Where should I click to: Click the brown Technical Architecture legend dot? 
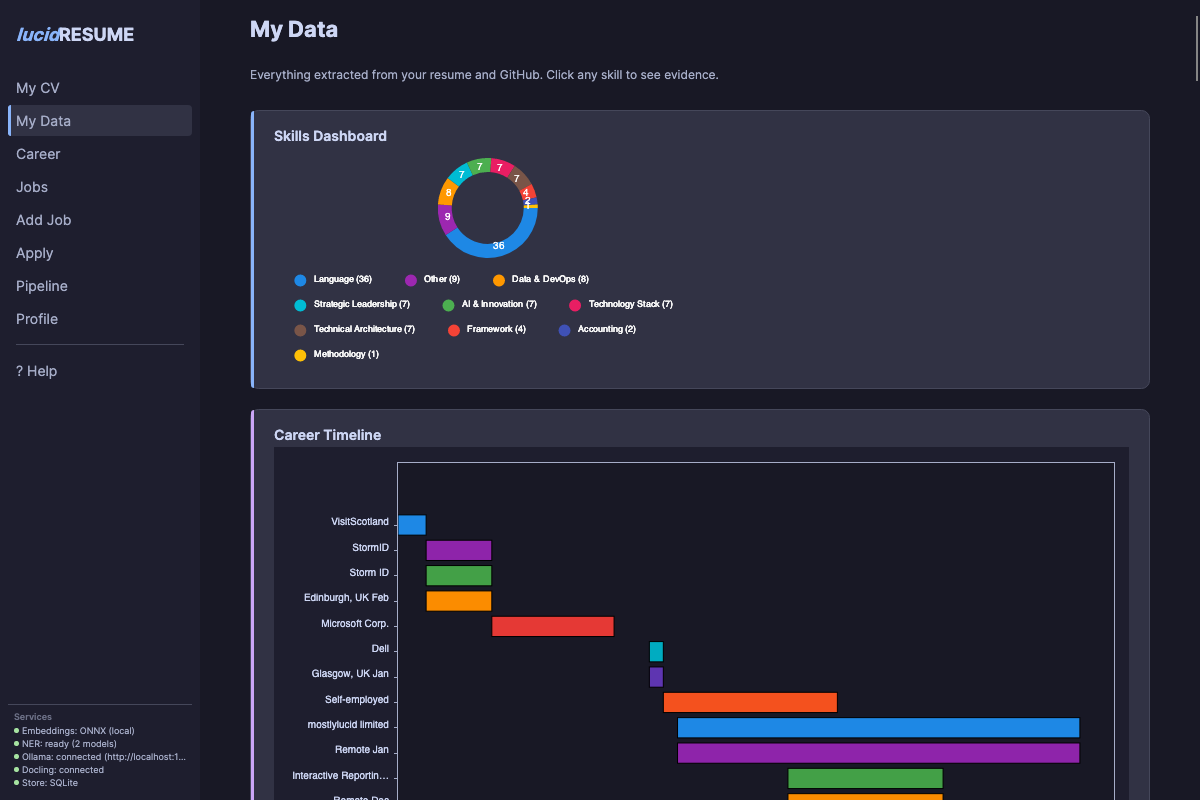300,330
